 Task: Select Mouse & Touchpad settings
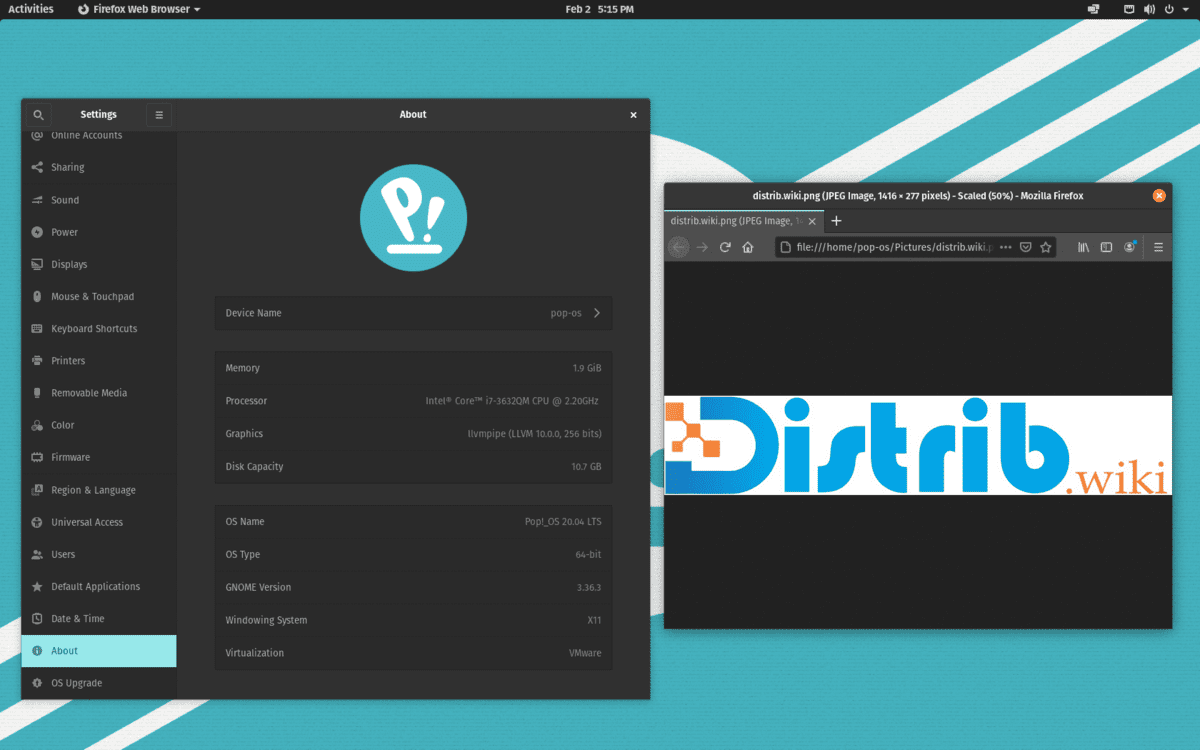[x=99, y=296]
